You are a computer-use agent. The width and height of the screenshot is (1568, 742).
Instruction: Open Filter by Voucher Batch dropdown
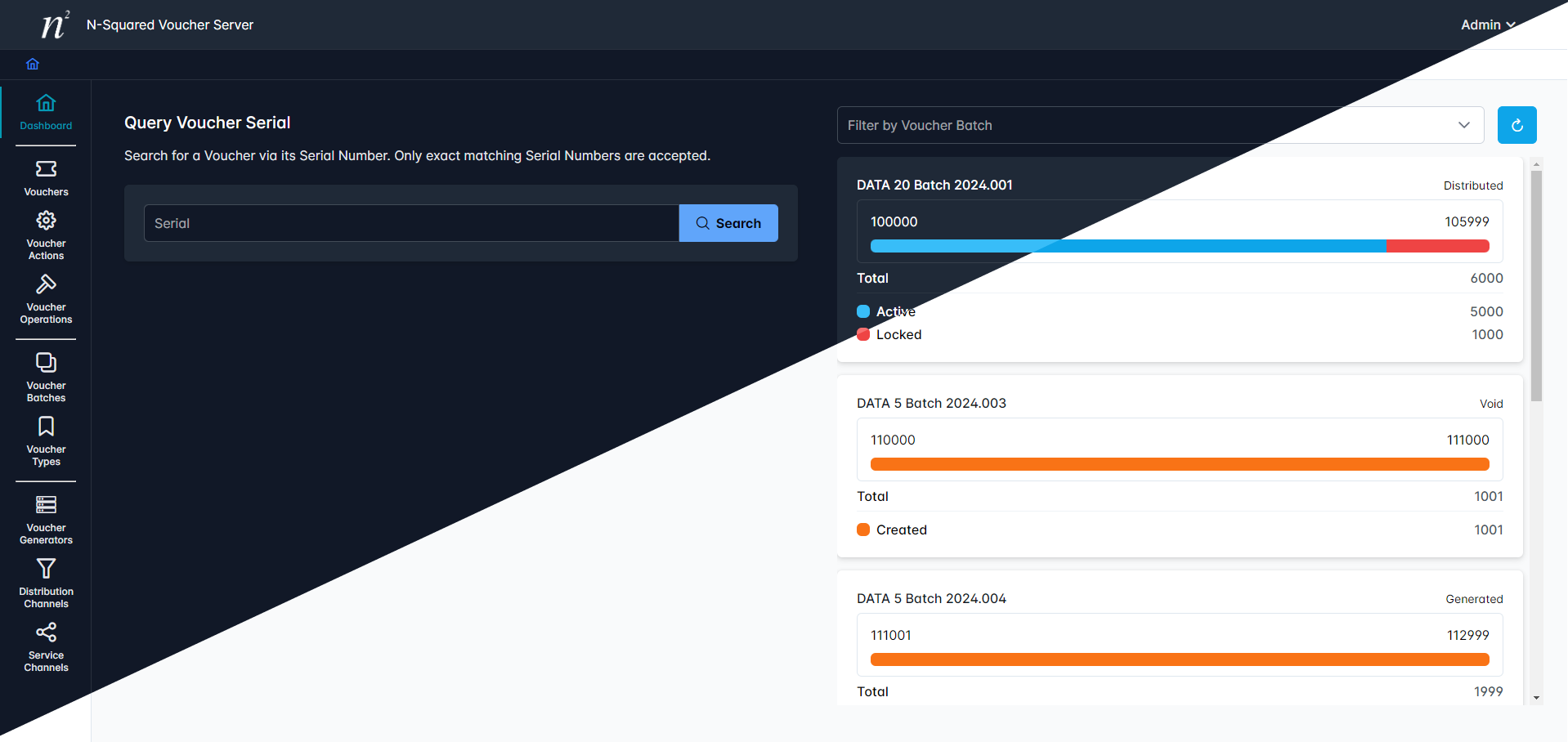(1159, 125)
